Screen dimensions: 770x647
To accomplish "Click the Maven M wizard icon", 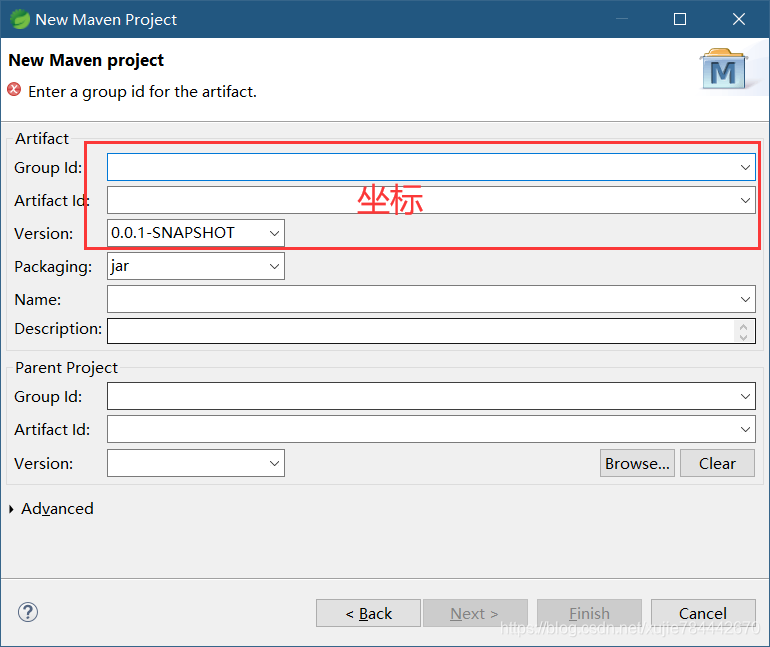I will [x=724, y=69].
